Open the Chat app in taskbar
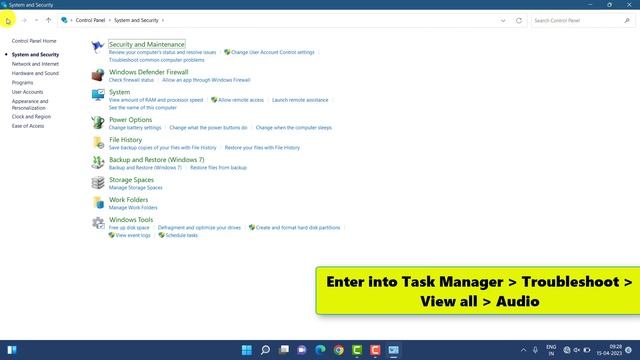 302,350
